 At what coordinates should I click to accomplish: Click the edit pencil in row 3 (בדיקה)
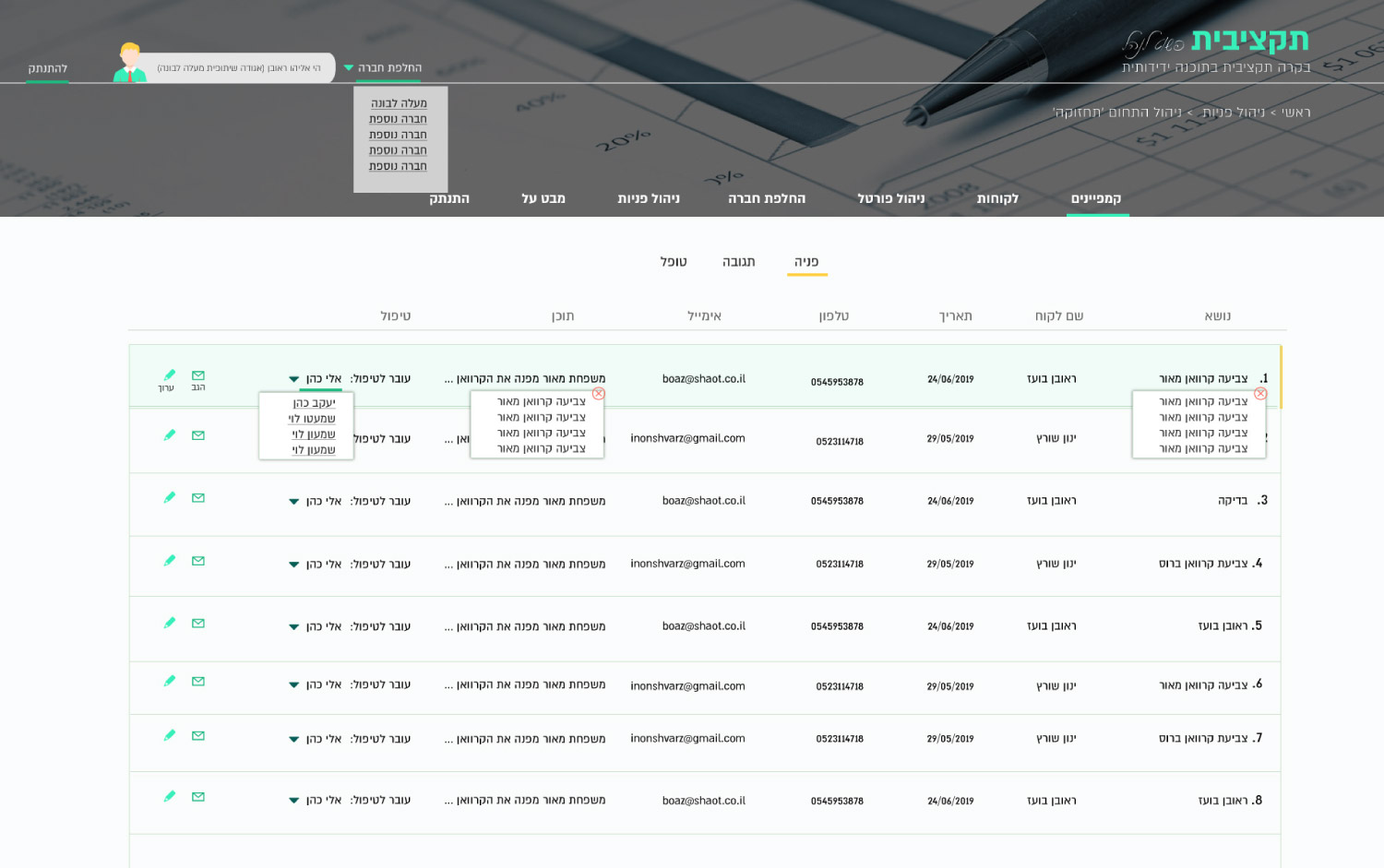[170, 497]
